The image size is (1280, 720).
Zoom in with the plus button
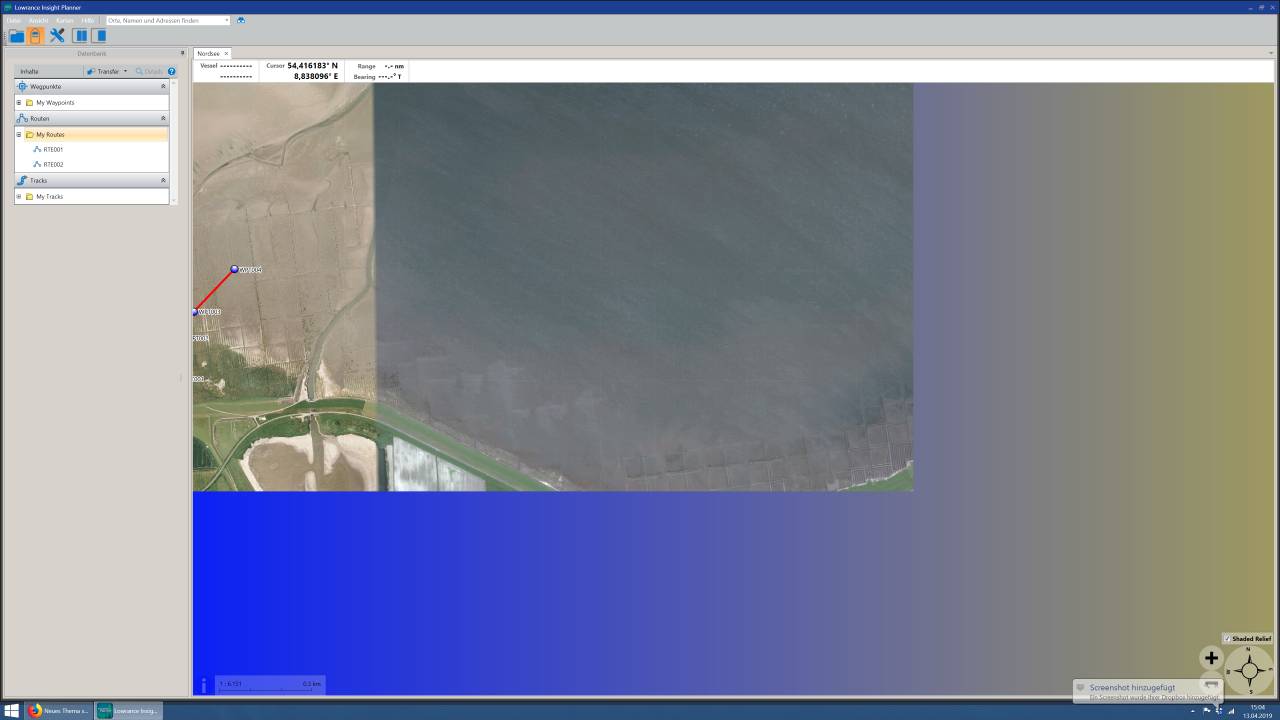coord(1211,658)
